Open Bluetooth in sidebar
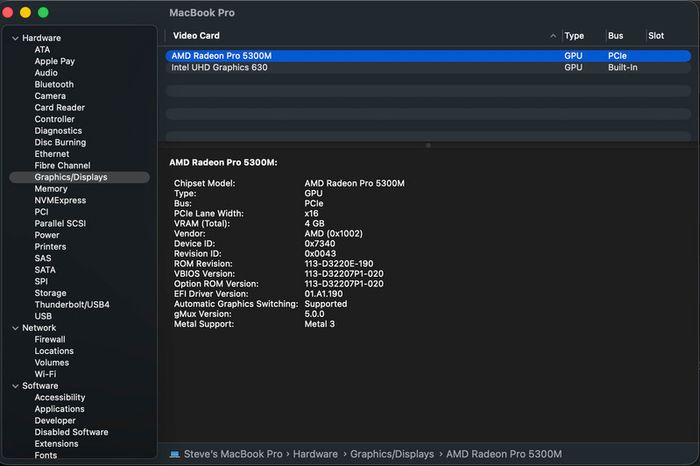The width and height of the screenshot is (700, 466). [54, 84]
